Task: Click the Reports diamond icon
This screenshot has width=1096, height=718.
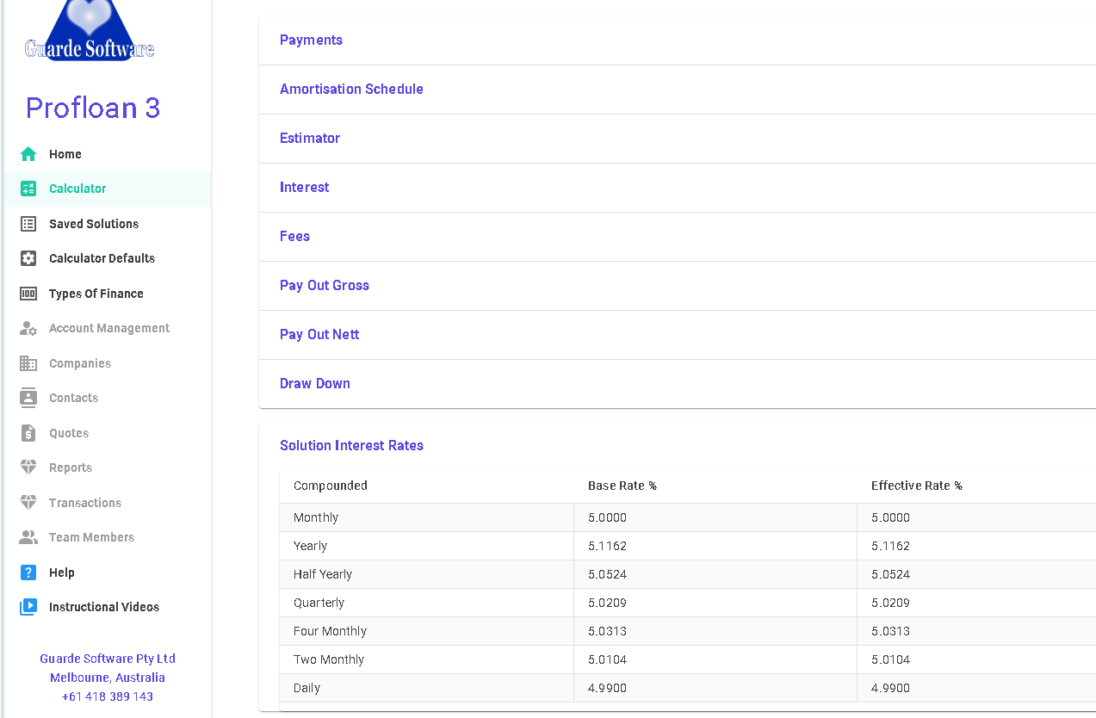Action: point(28,467)
